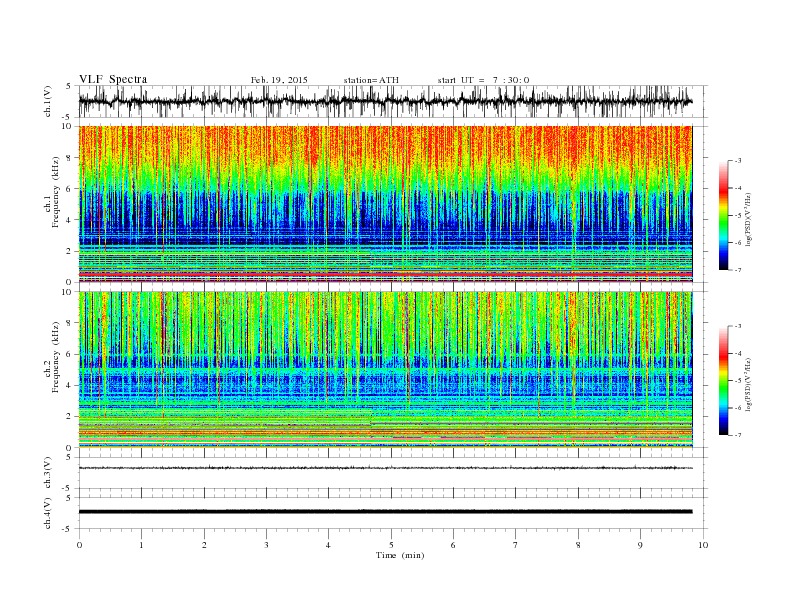Click the ch.2 spectrogram plot area
This screenshot has height=612, width=792.
click(385, 369)
